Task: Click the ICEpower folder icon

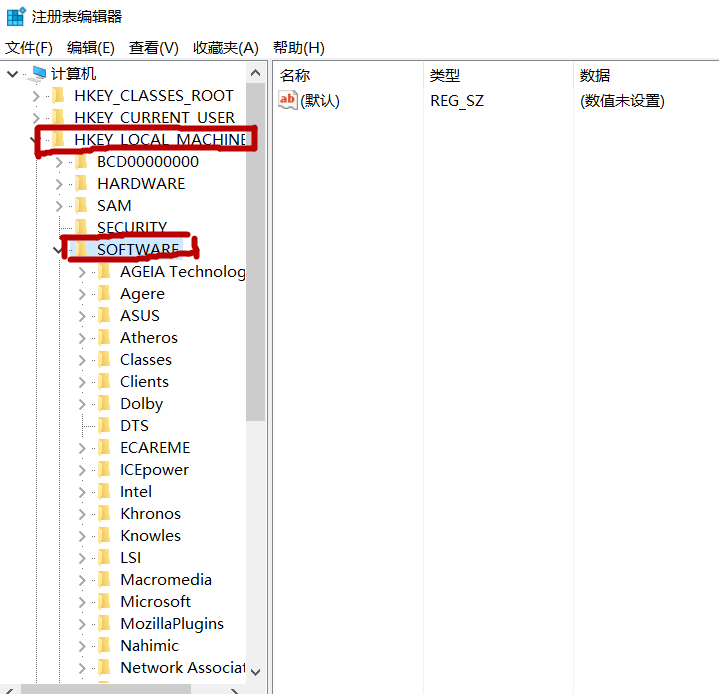Action: [x=105, y=470]
